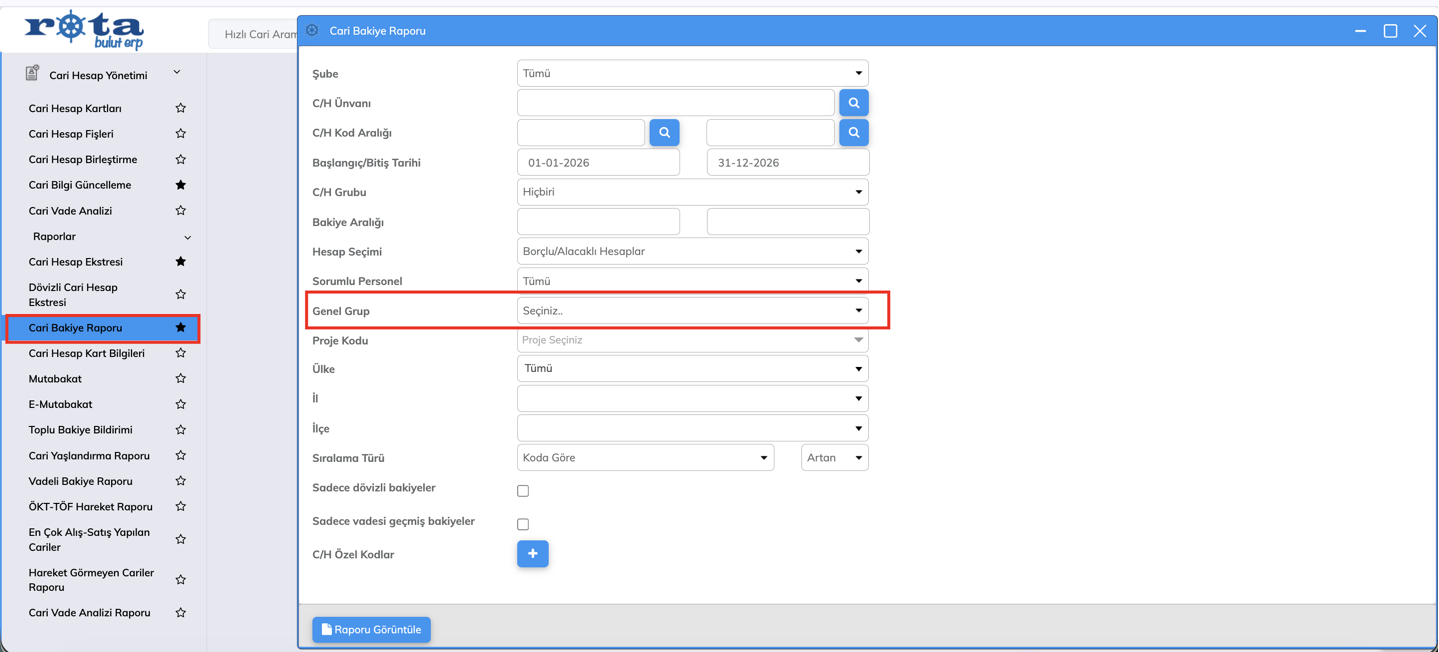Star the Cari Yaşlandırma Raporu item

coord(181,456)
